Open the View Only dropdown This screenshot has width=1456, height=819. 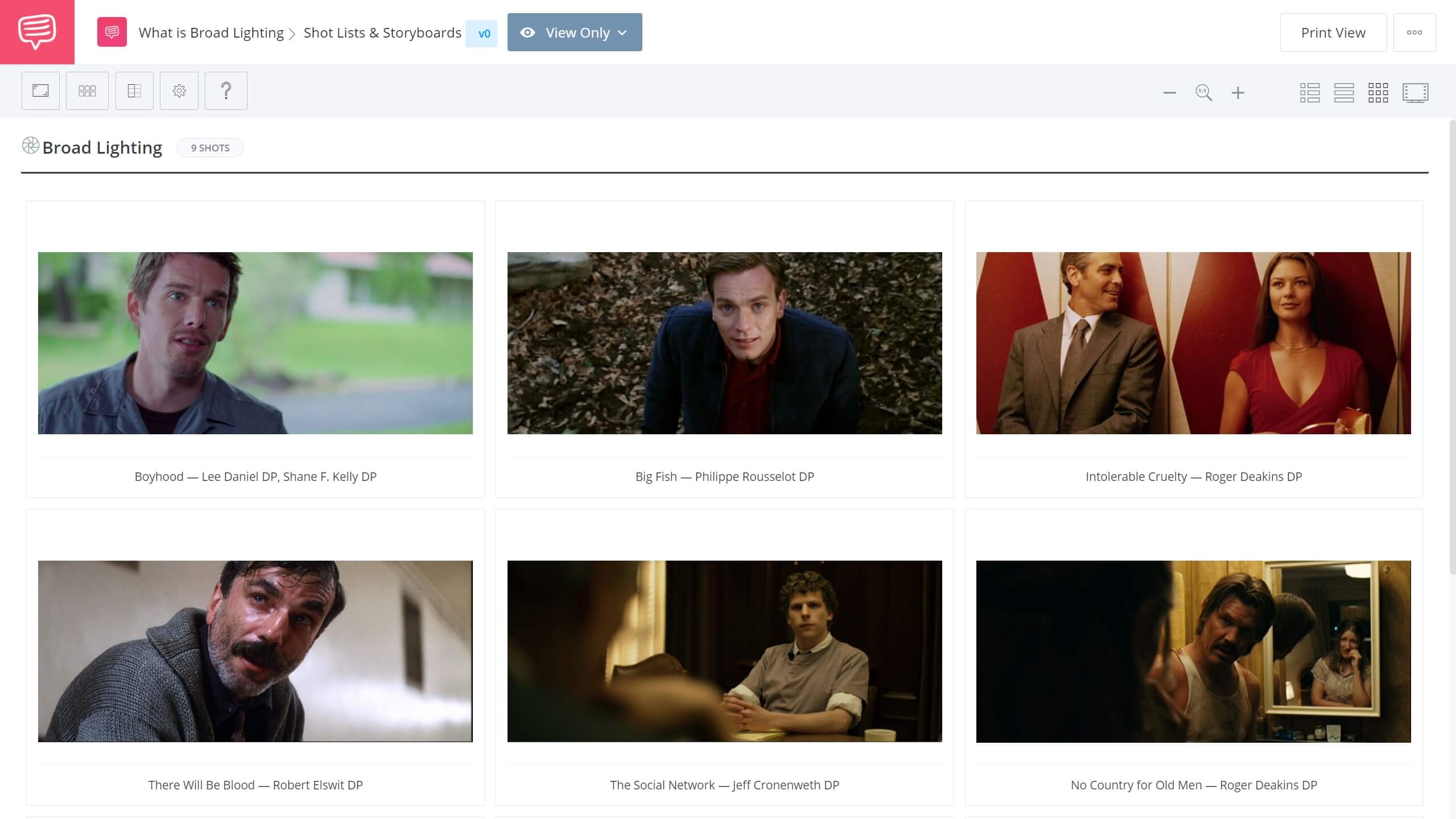(575, 32)
